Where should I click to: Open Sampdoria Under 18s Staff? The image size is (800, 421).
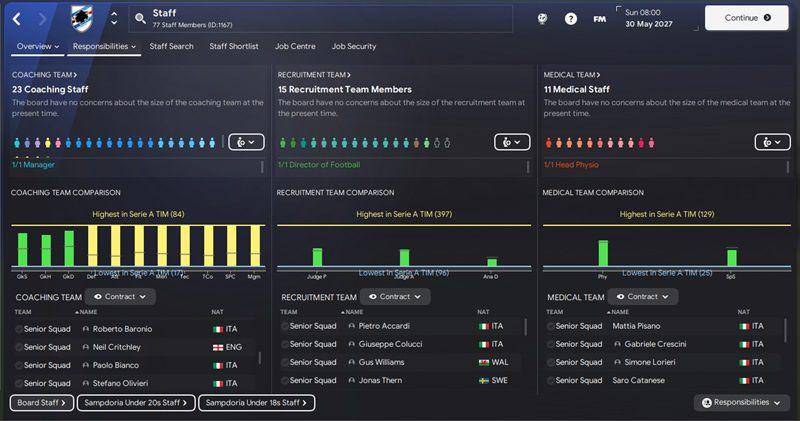click(x=257, y=403)
